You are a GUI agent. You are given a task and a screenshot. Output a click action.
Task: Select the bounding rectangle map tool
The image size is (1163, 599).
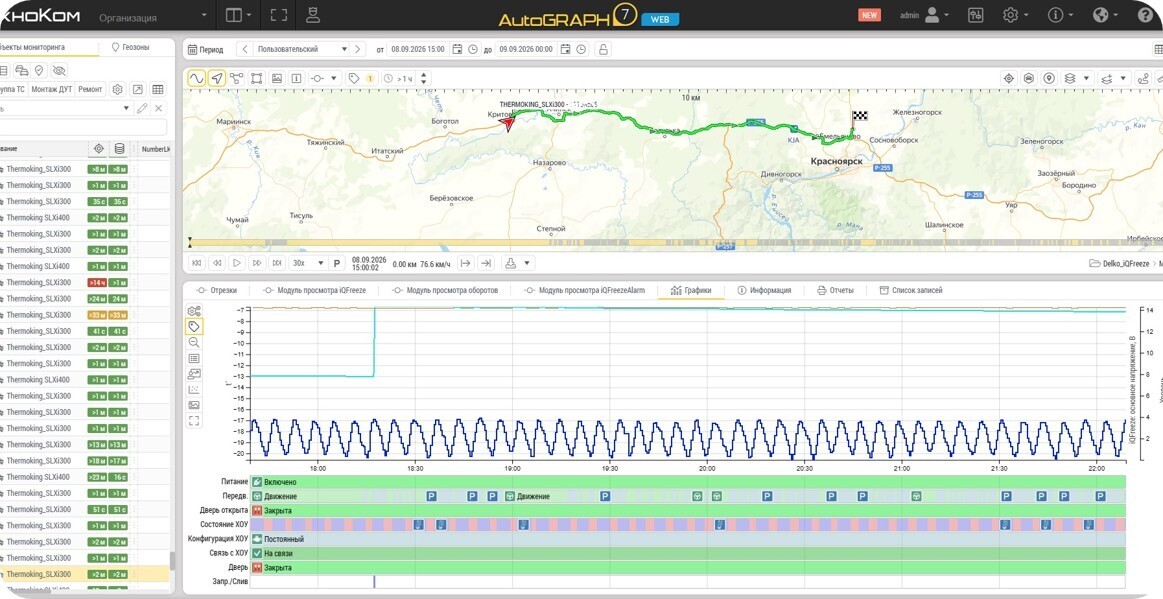pyautogui.click(x=257, y=78)
